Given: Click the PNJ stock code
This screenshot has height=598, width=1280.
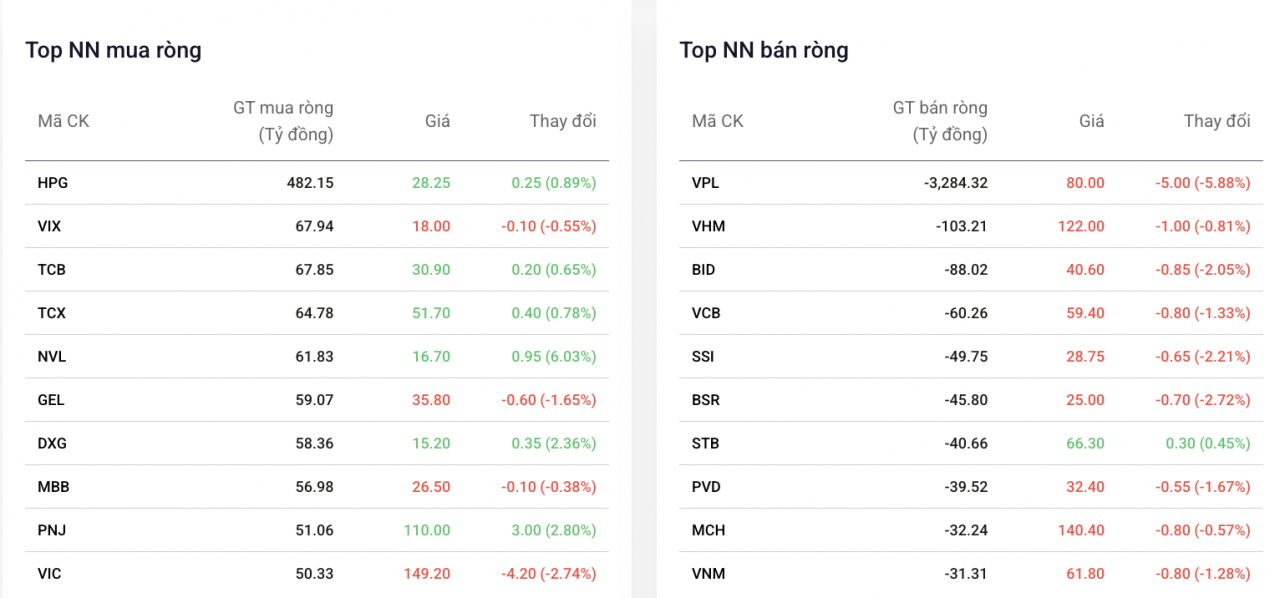Looking at the screenshot, I should tap(51, 530).
